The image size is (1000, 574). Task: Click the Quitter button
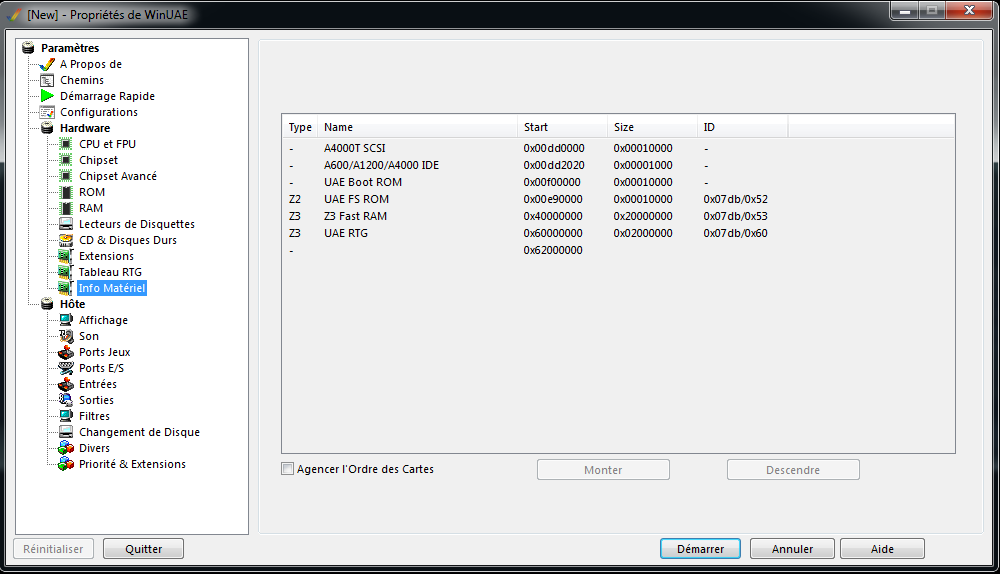click(143, 548)
